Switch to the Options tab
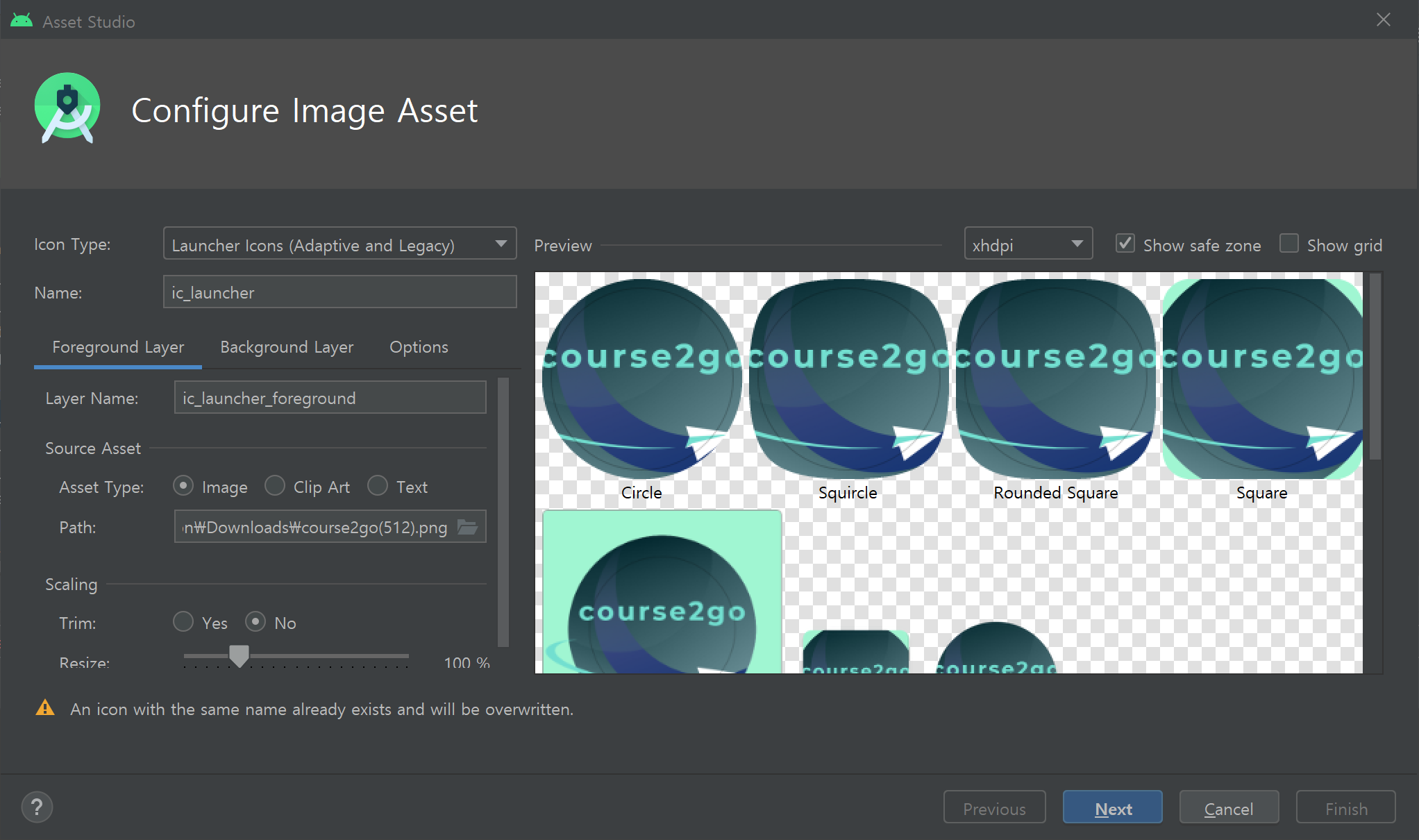 point(419,347)
